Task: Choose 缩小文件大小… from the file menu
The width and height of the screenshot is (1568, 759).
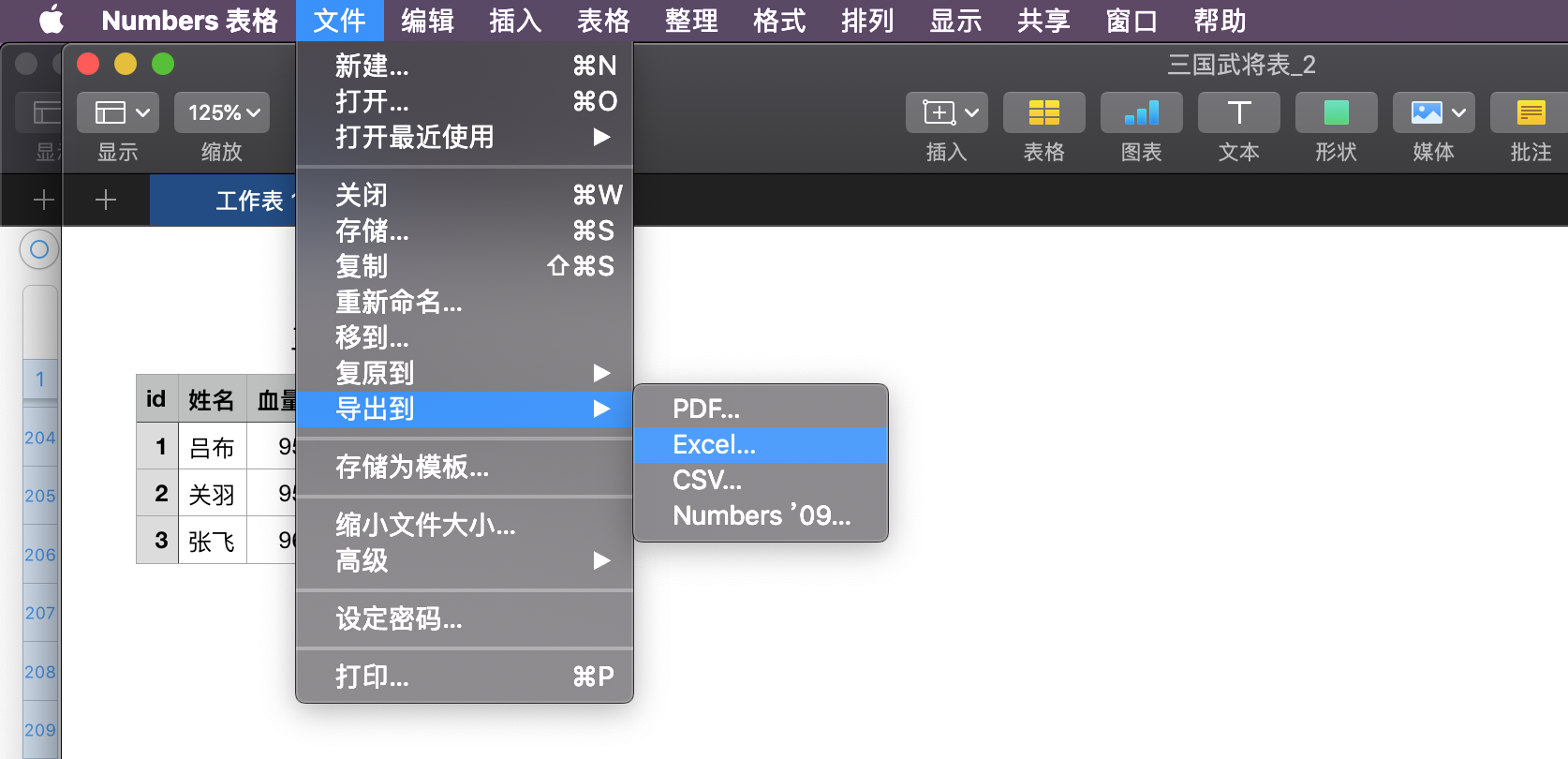Action: tap(465, 525)
